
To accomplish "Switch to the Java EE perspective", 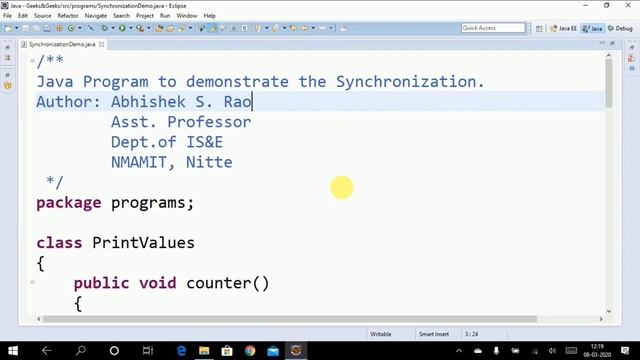I will click(x=563, y=28).
